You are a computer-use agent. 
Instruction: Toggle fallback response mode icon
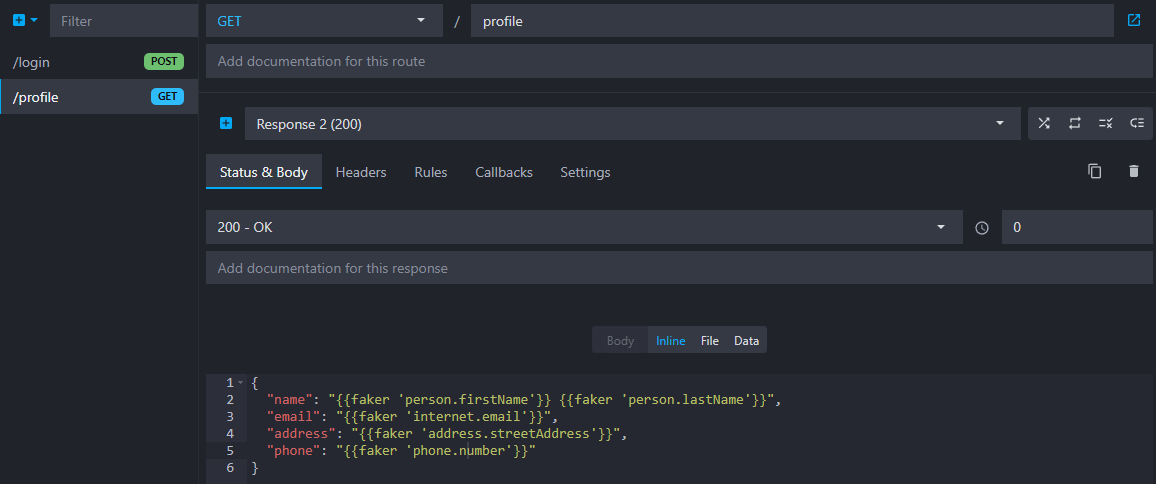[x=1136, y=124]
